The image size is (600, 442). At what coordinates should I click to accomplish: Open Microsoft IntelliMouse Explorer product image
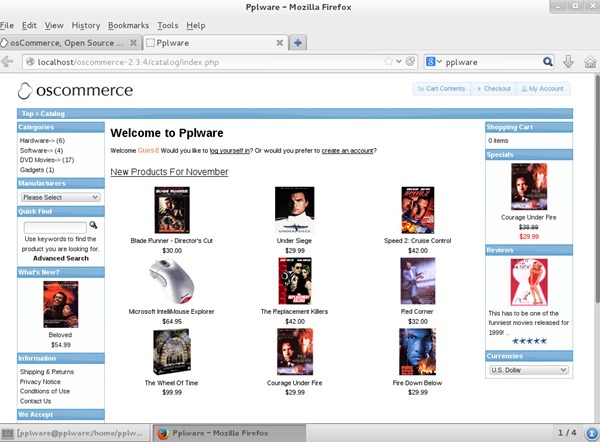[172, 281]
